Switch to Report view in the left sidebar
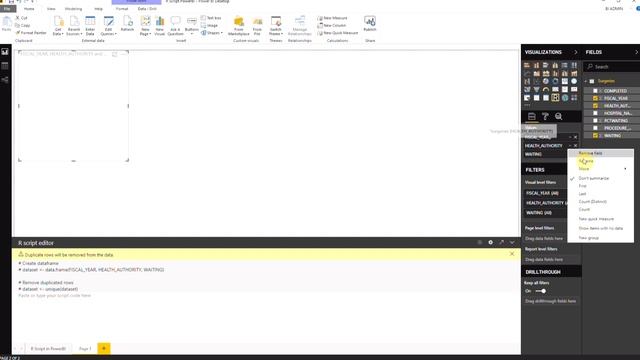Image resolution: width=640 pixels, height=360 pixels. tap(5, 52)
